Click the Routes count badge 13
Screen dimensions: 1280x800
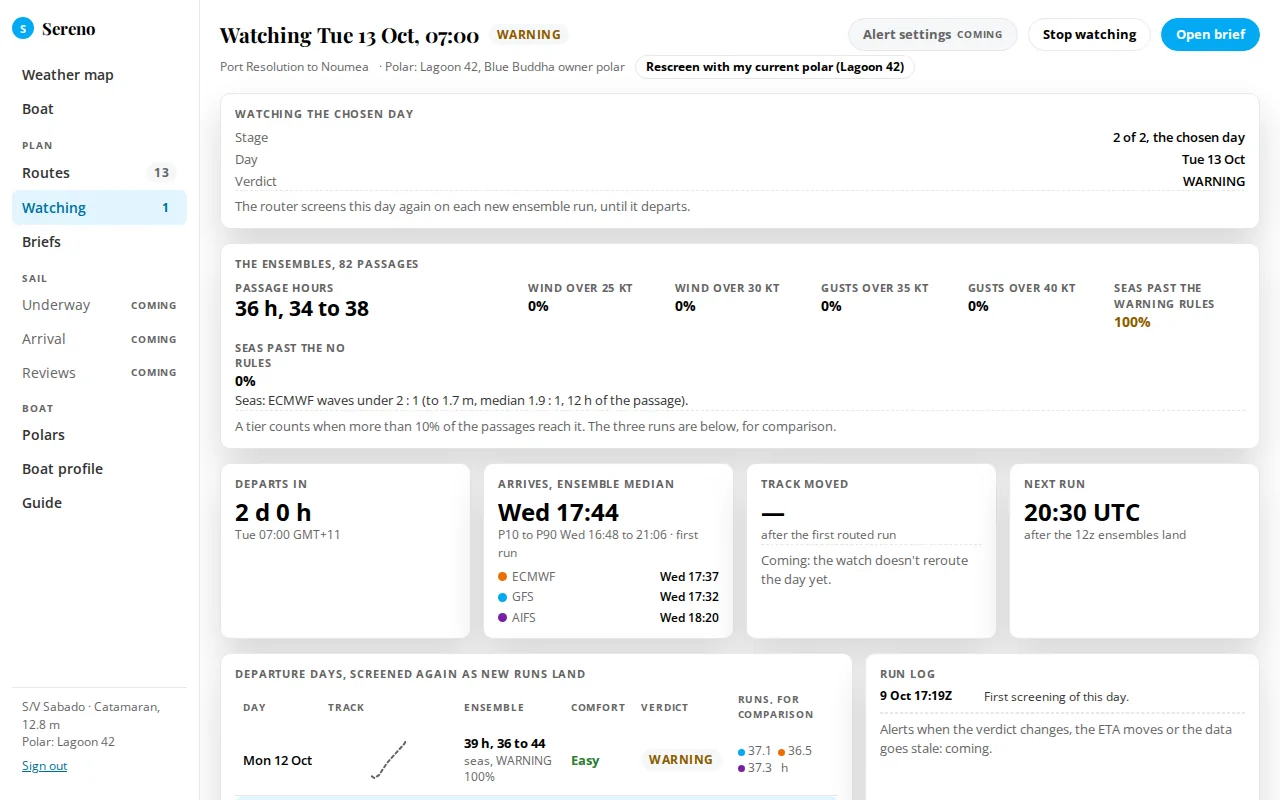161,173
